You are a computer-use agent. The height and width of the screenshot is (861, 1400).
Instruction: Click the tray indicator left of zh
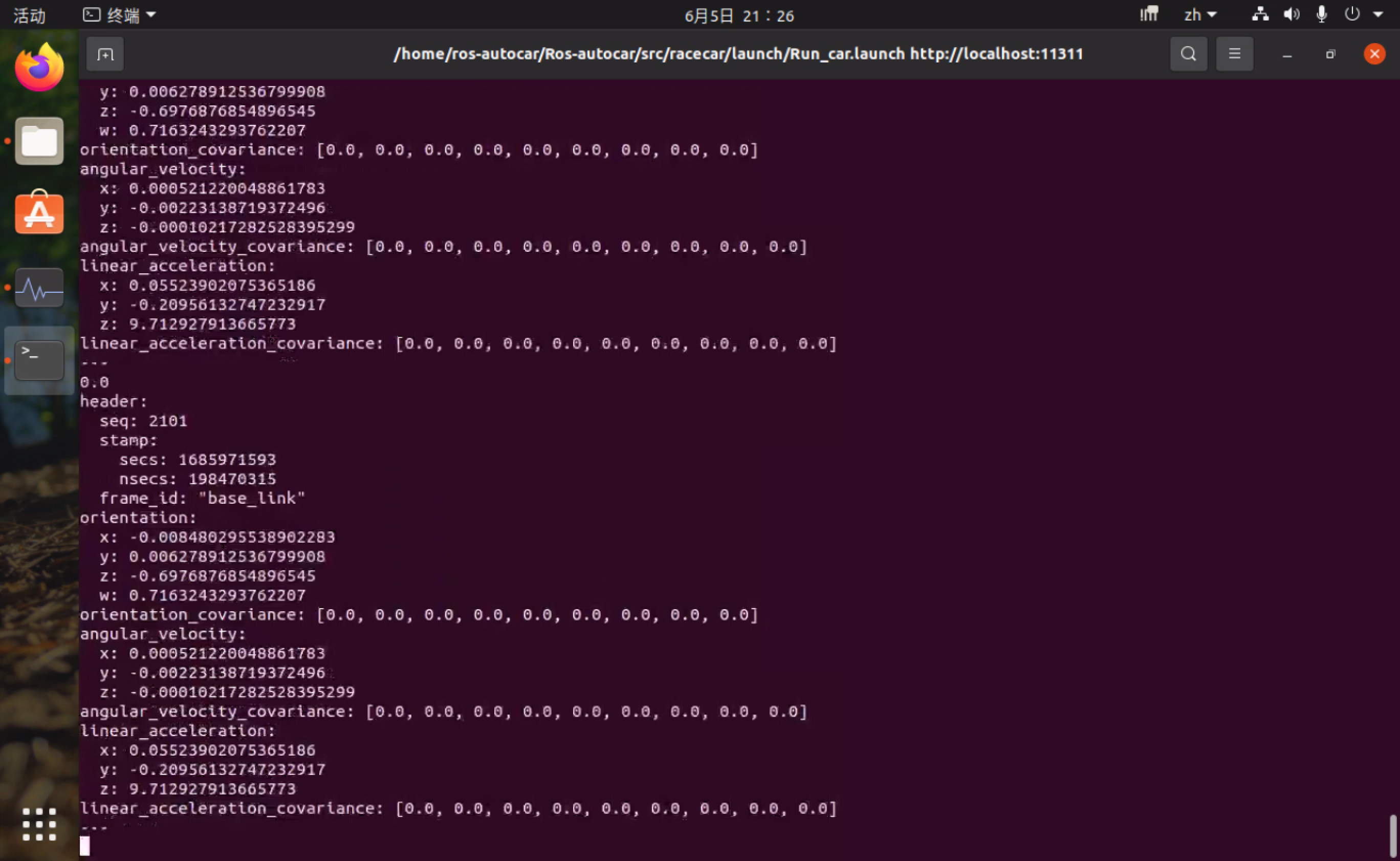(x=1149, y=14)
